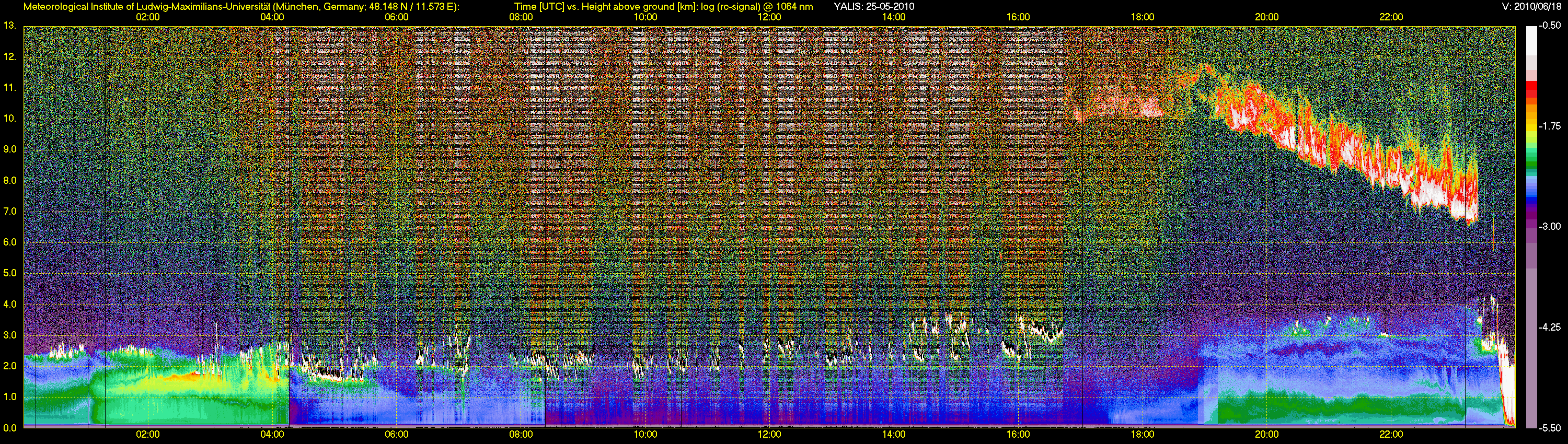
Task: Select the "YALIS: 25-05-2010" label
Action: pos(874,7)
